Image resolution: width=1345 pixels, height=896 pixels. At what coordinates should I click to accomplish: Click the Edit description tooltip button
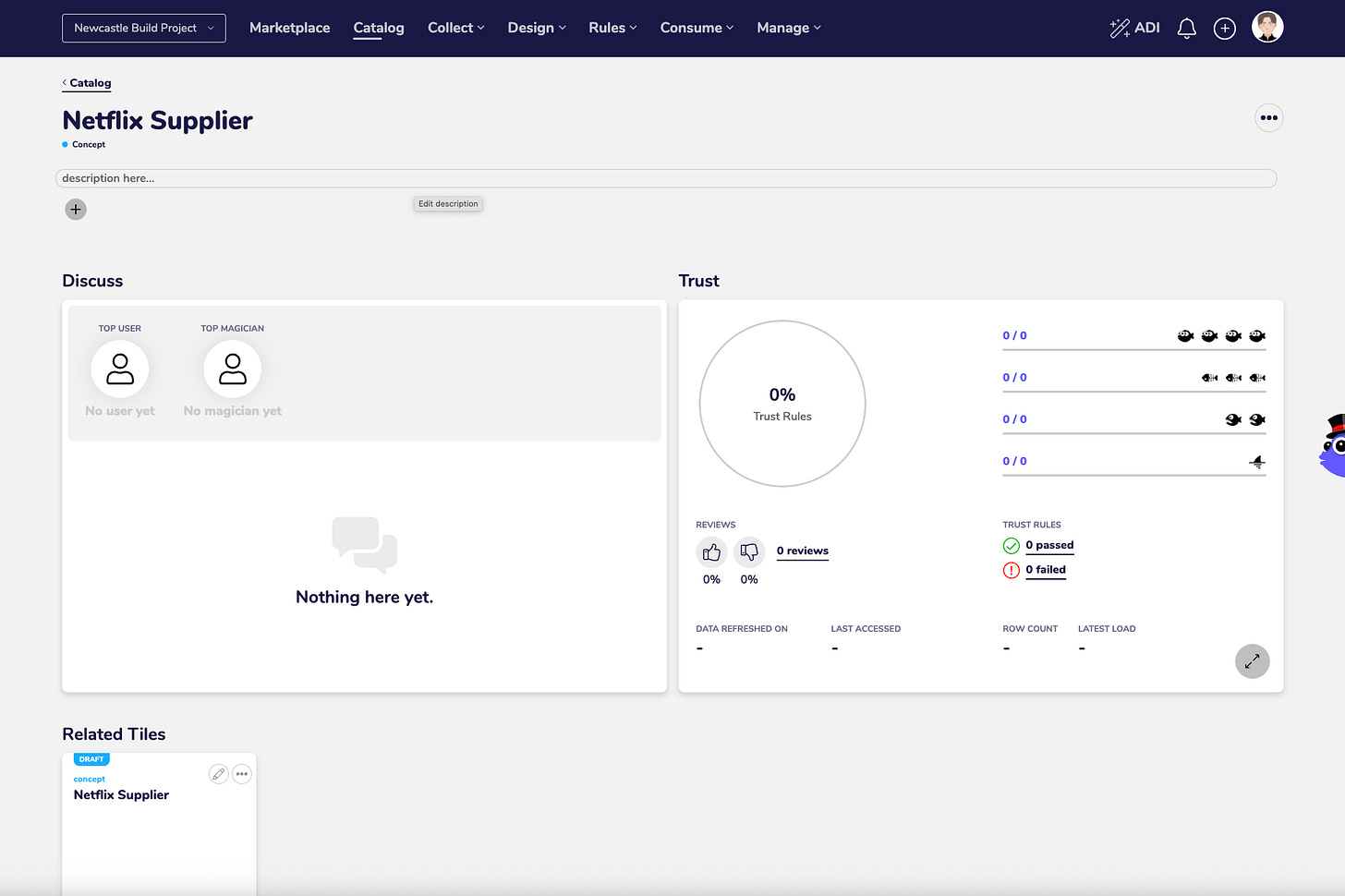[448, 204]
